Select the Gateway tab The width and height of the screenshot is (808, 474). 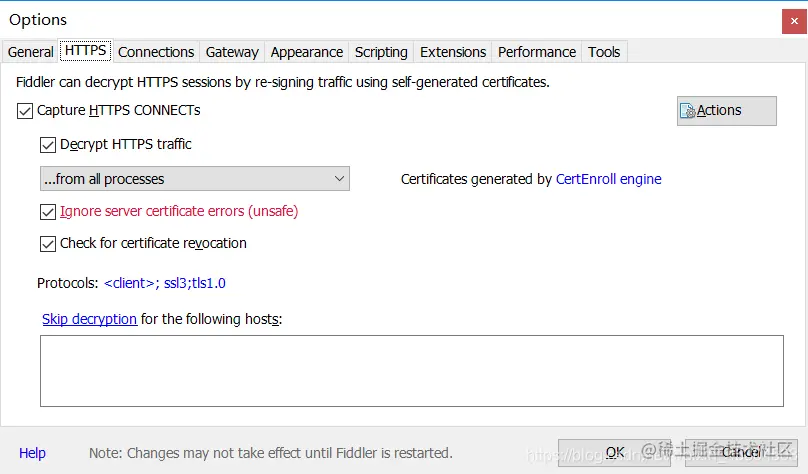pos(232,52)
